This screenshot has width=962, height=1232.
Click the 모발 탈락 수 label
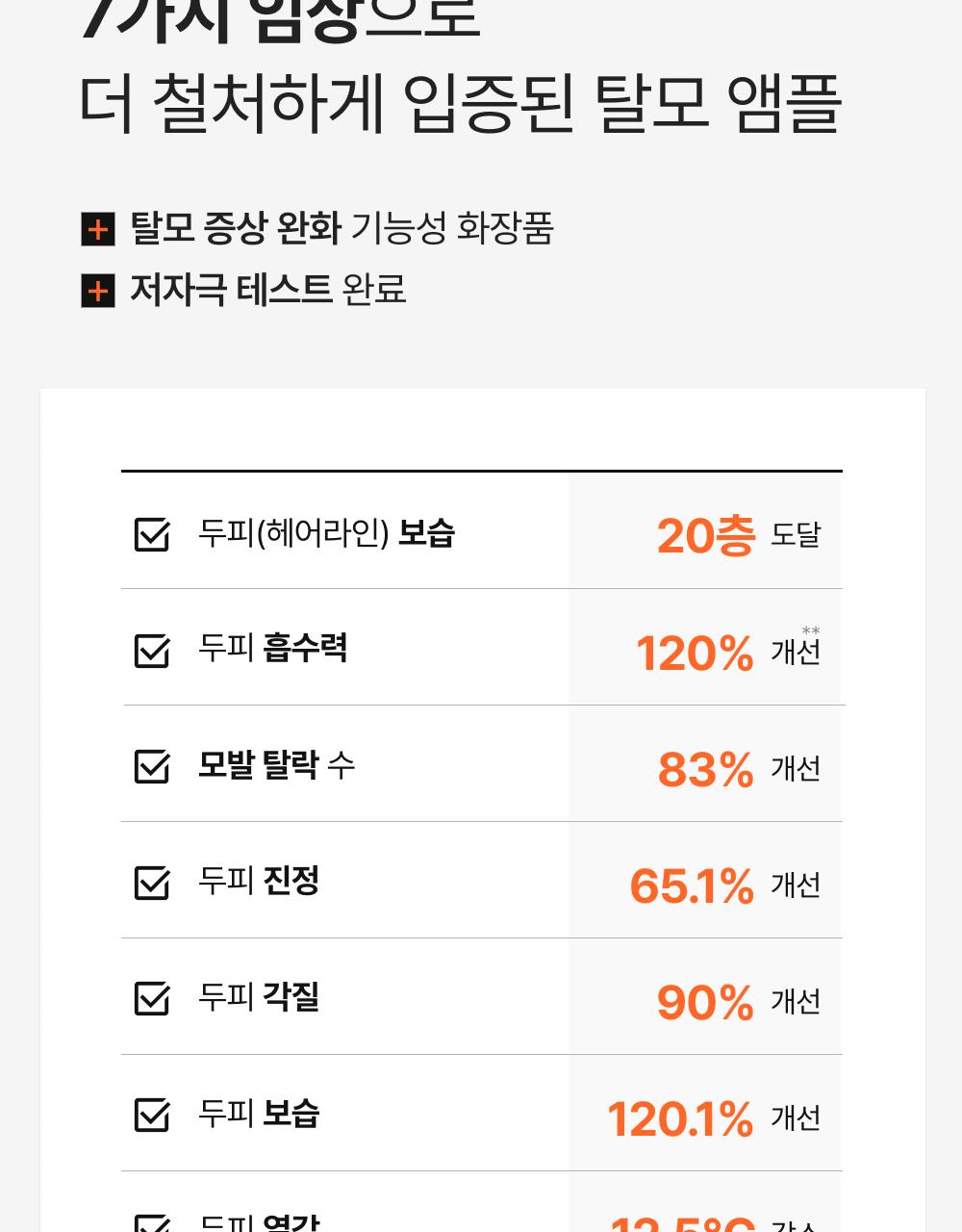click(276, 765)
